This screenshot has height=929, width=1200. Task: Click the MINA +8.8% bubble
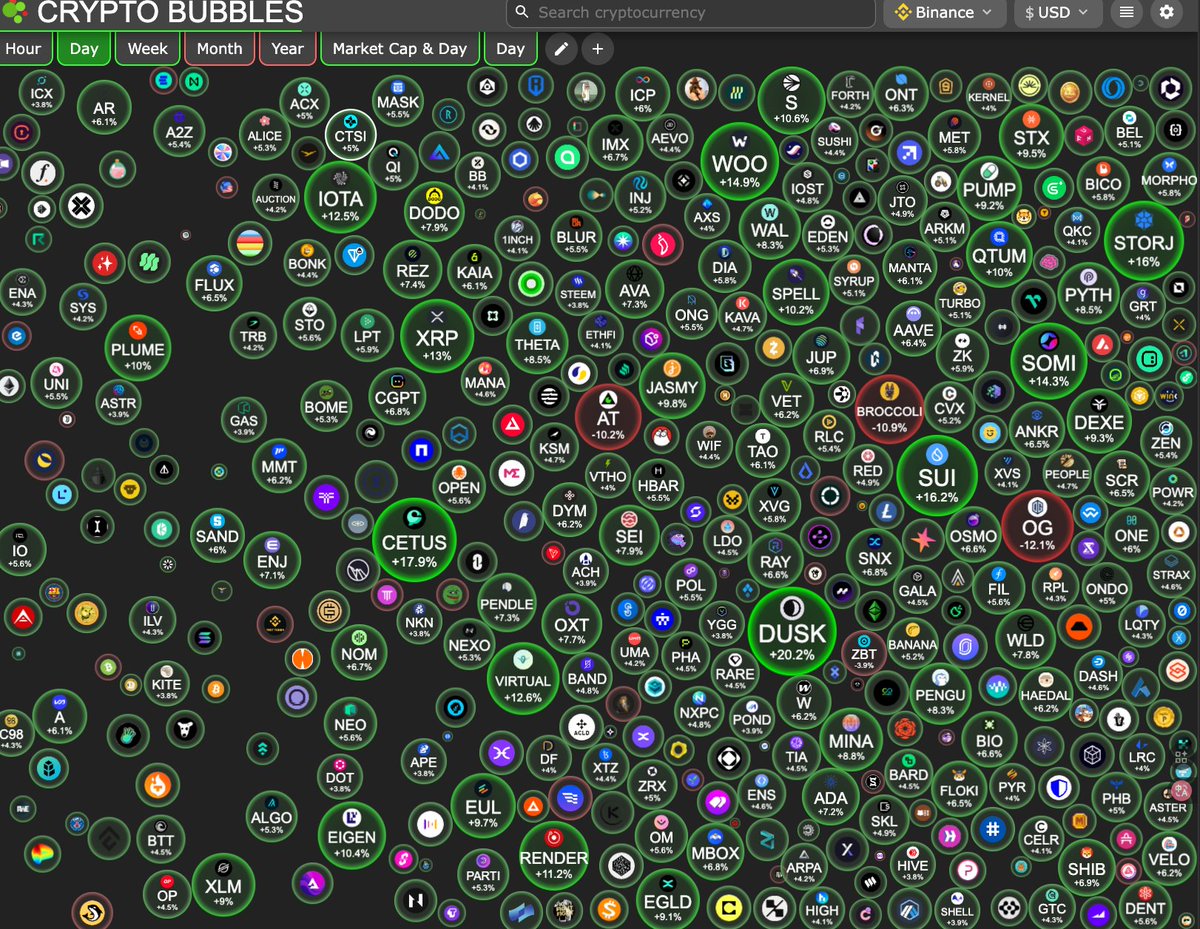[851, 739]
